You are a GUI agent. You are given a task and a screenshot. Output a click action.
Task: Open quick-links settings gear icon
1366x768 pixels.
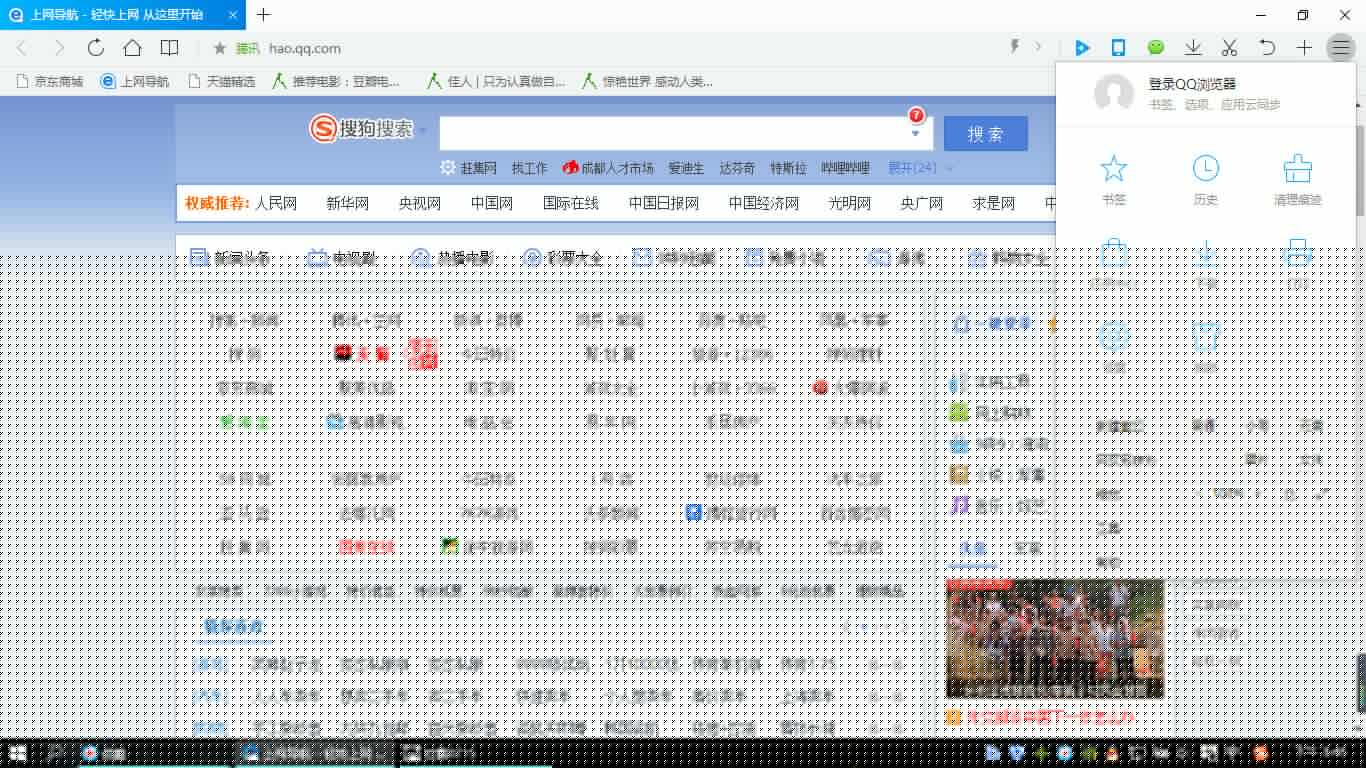click(448, 168)
